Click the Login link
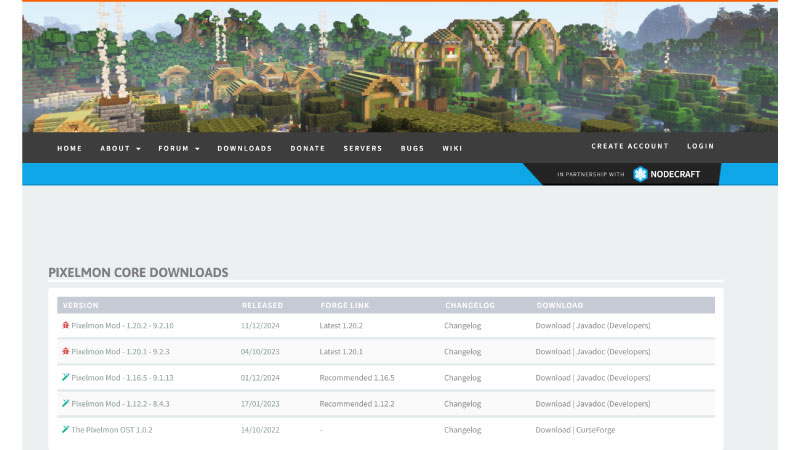The image size is (800, 450). 701,146
